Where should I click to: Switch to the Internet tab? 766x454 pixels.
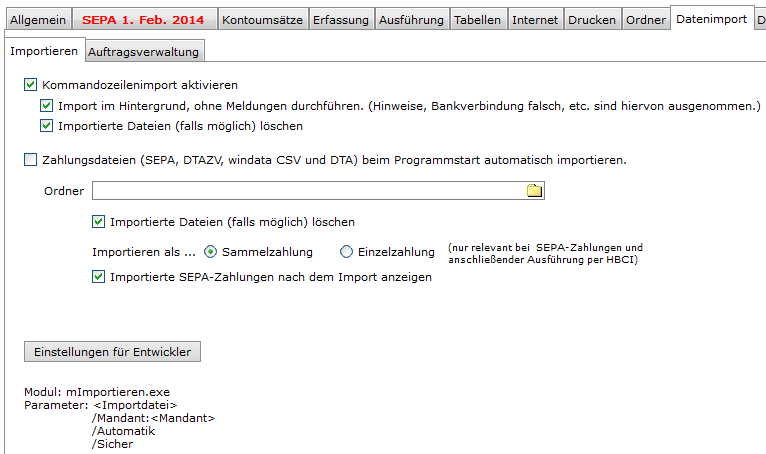click(x=535, y=20)
